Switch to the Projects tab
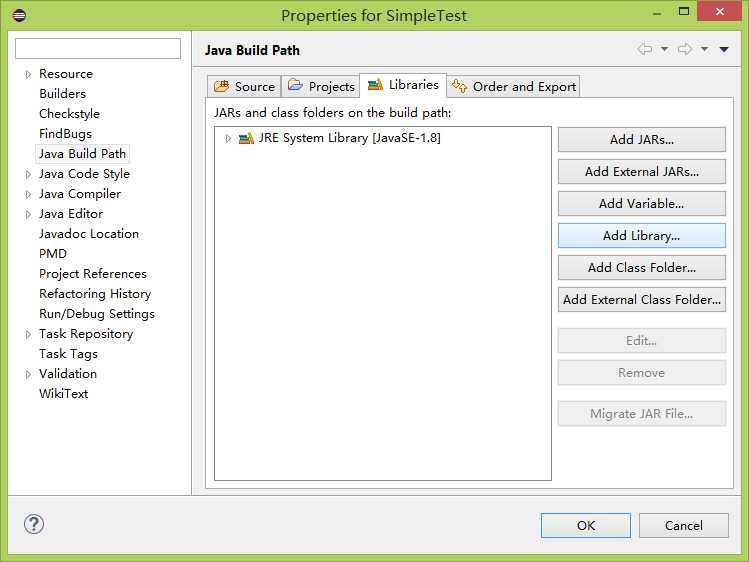The image size is (749, 562). coord(321,86)
